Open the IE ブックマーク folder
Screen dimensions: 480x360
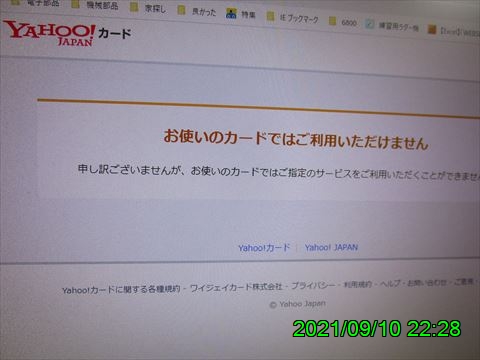[x=292, y=18]
